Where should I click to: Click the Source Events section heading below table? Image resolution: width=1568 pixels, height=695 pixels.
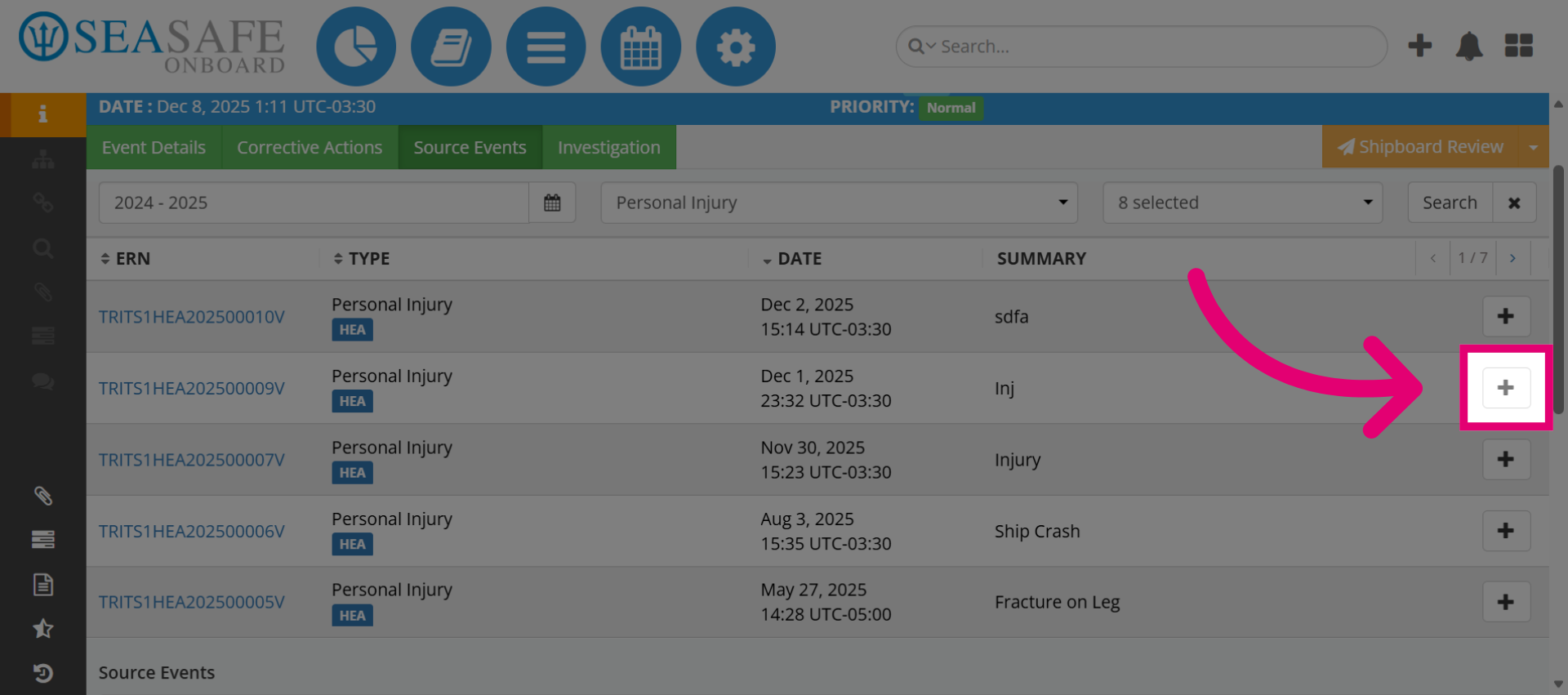tap(157, 673)
